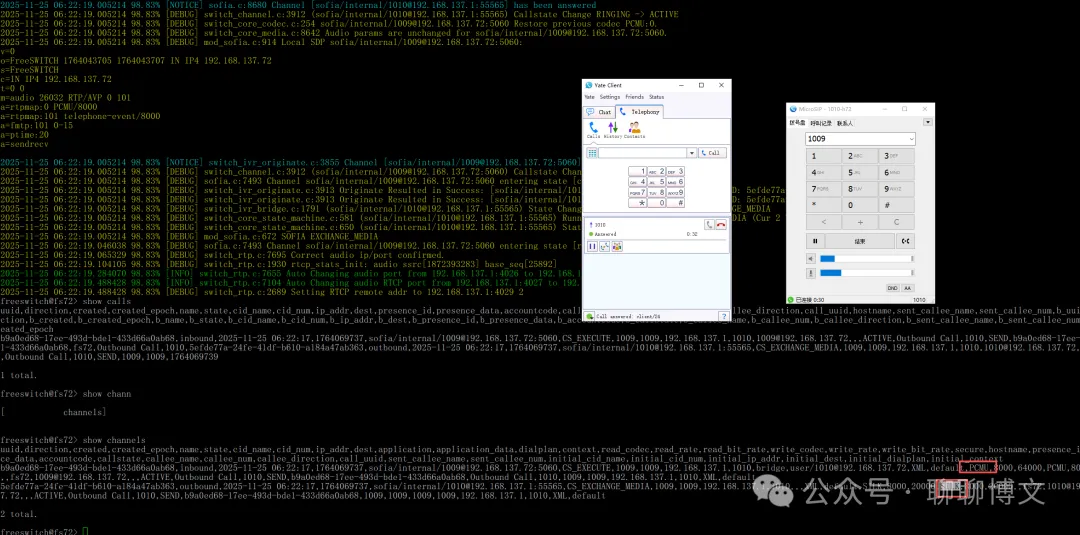This screenshot has width=1080, height=535.
Task: Switch to the Chat tab in Yate
Action: pos(599,112)
